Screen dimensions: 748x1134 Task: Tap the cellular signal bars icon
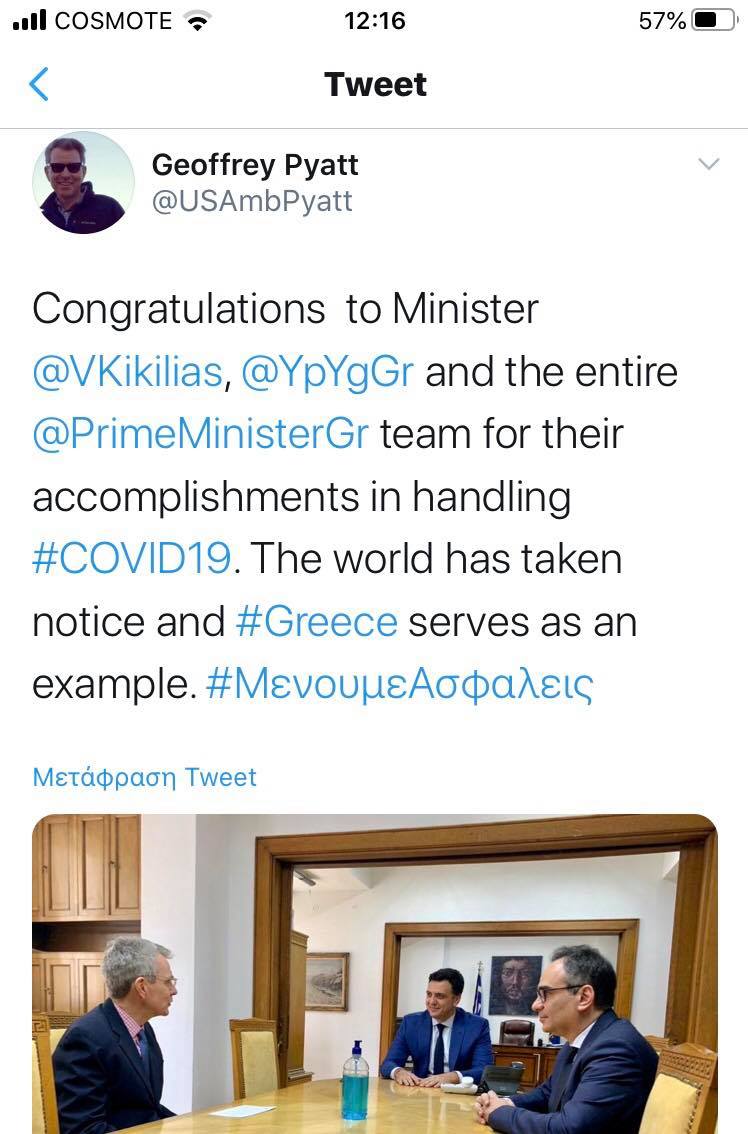[28, 21]
